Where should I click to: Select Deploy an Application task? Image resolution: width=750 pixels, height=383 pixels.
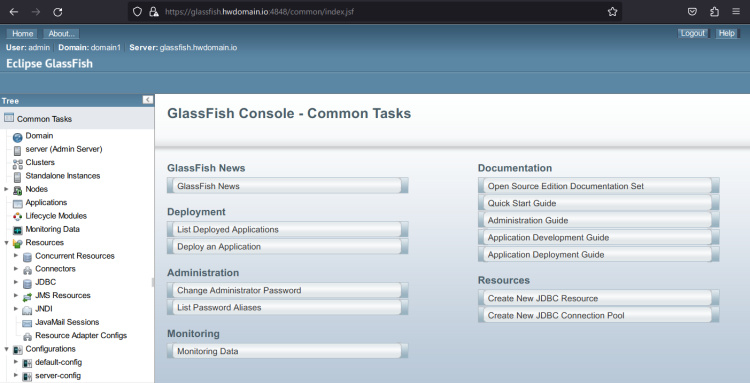tap(287, 247)
